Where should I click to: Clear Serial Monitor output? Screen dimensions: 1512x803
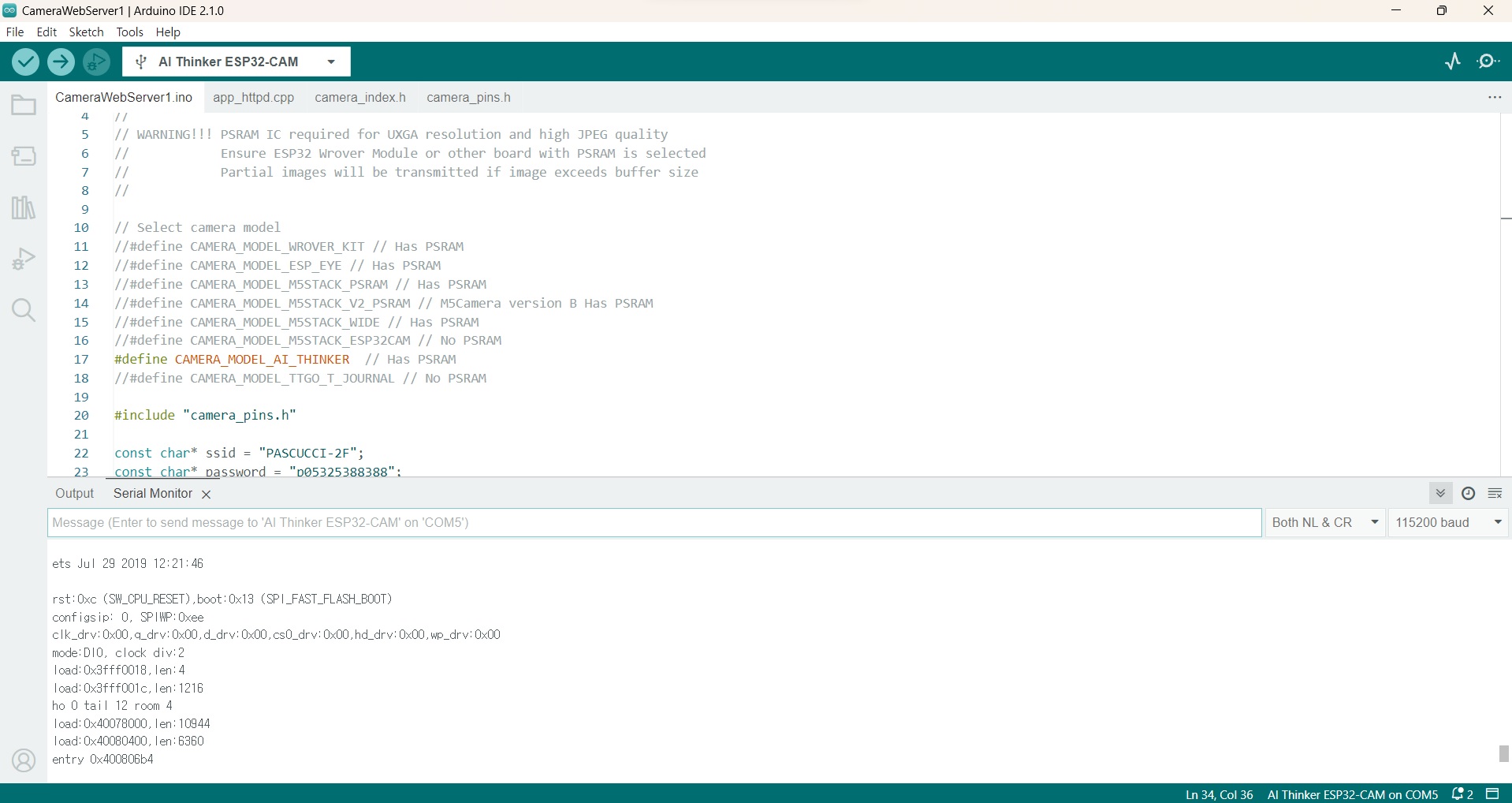(x=1495, y=494)
